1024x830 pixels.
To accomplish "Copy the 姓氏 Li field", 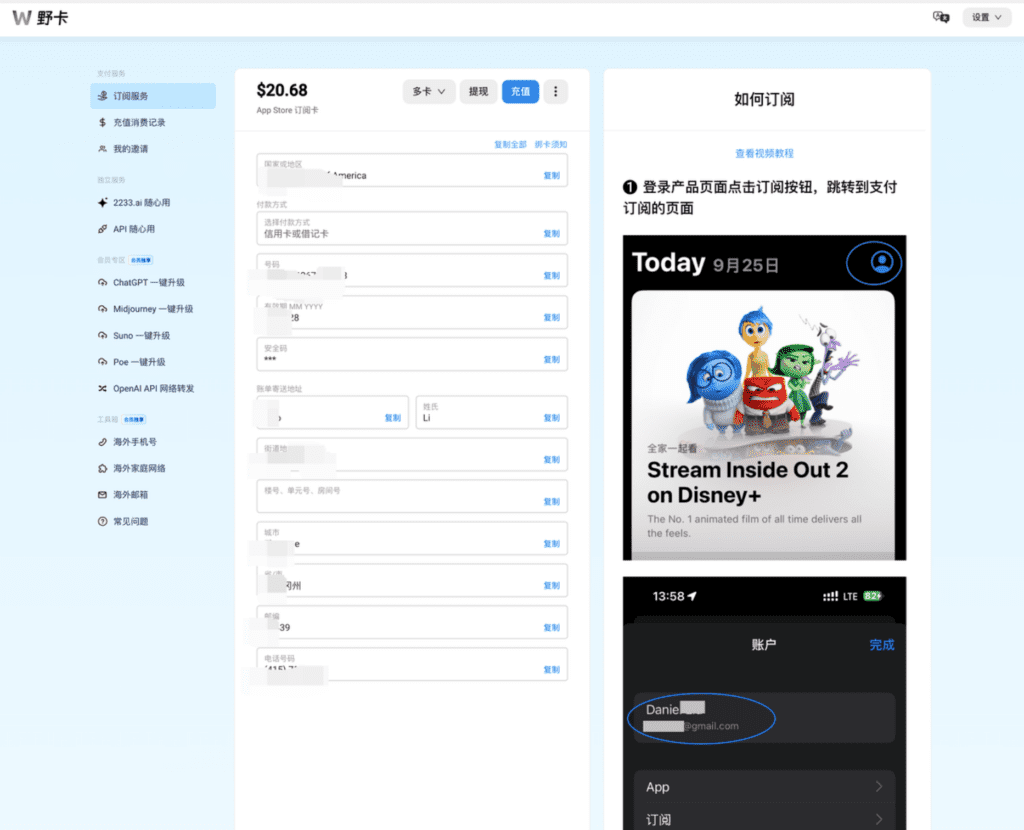I will [x=552, y=418].
